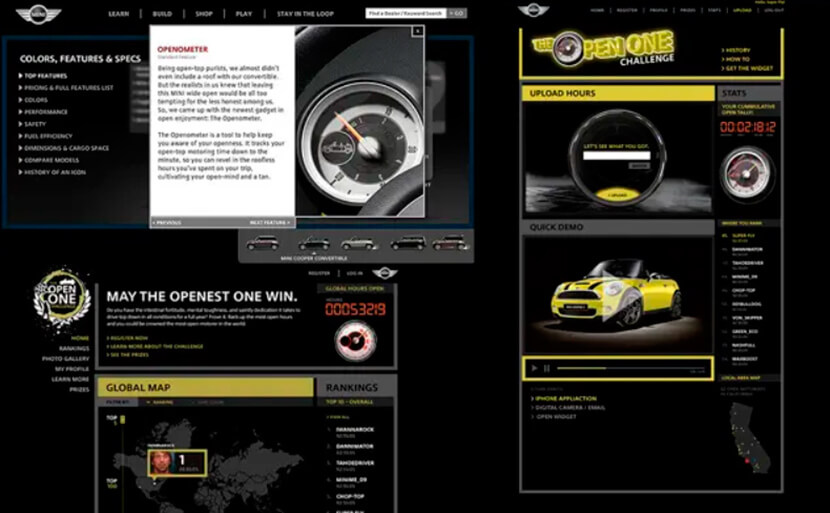Open the Photo Gallery sidebar link
Viewport: 830px width, 513px height.
[66, 359]
